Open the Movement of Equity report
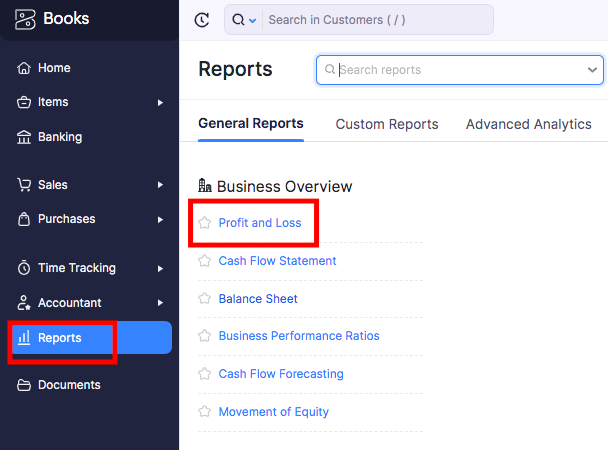 point(274,412)
